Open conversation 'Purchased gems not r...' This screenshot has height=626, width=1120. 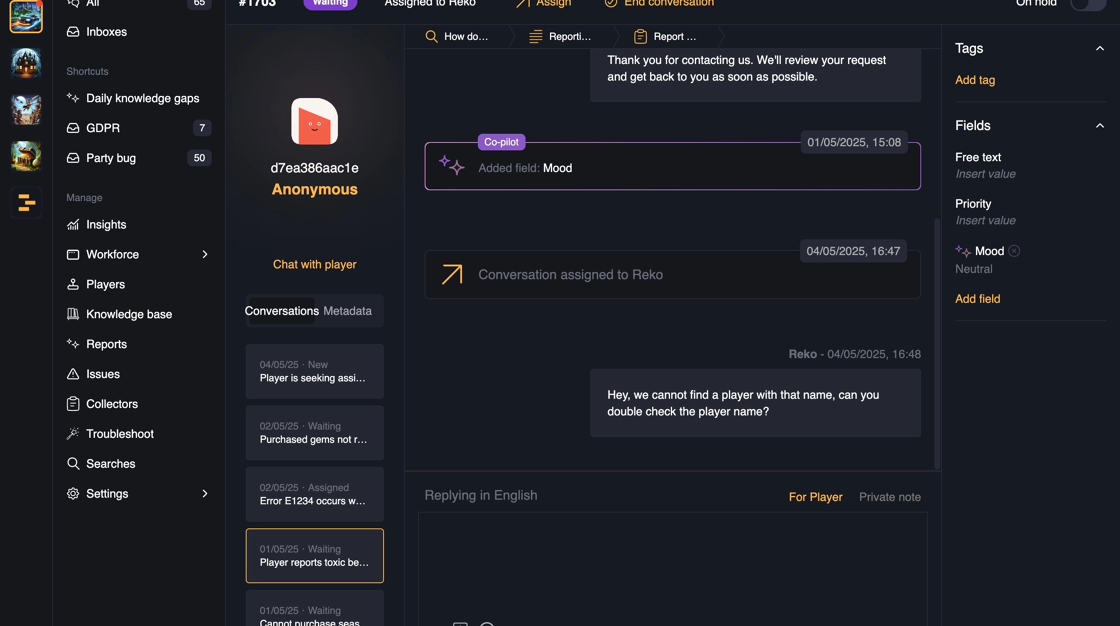314,433
